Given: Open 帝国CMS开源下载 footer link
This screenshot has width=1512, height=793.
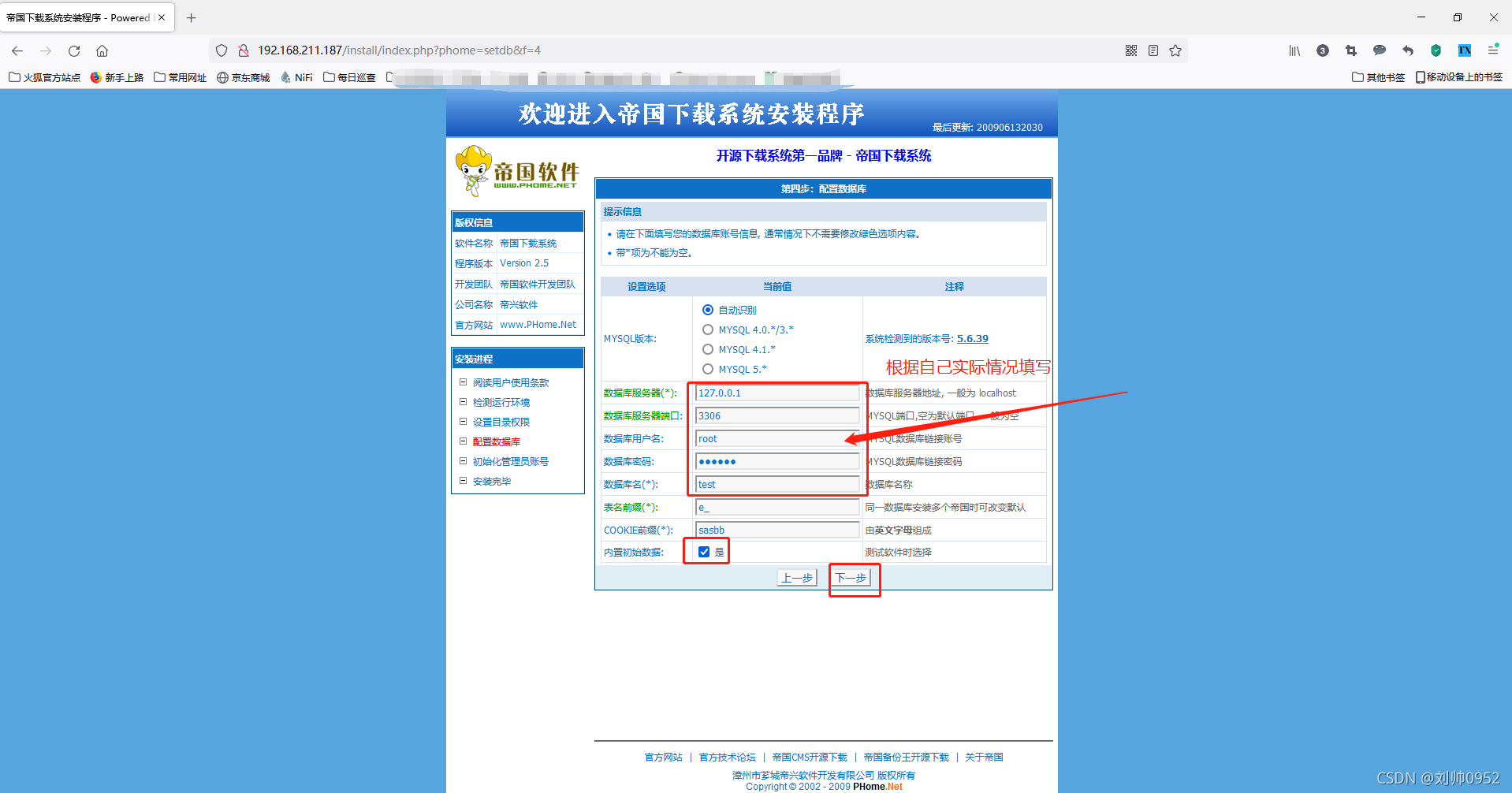Looking at the screenshot, I should [x=810, y=758].
